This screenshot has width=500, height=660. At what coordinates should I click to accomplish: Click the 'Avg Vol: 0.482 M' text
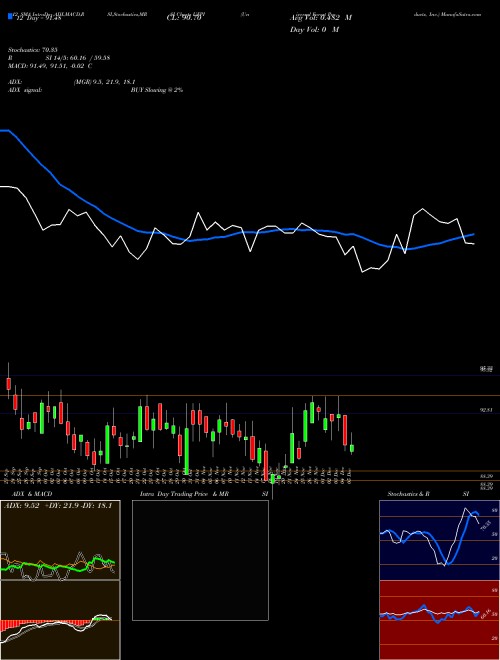321,18
